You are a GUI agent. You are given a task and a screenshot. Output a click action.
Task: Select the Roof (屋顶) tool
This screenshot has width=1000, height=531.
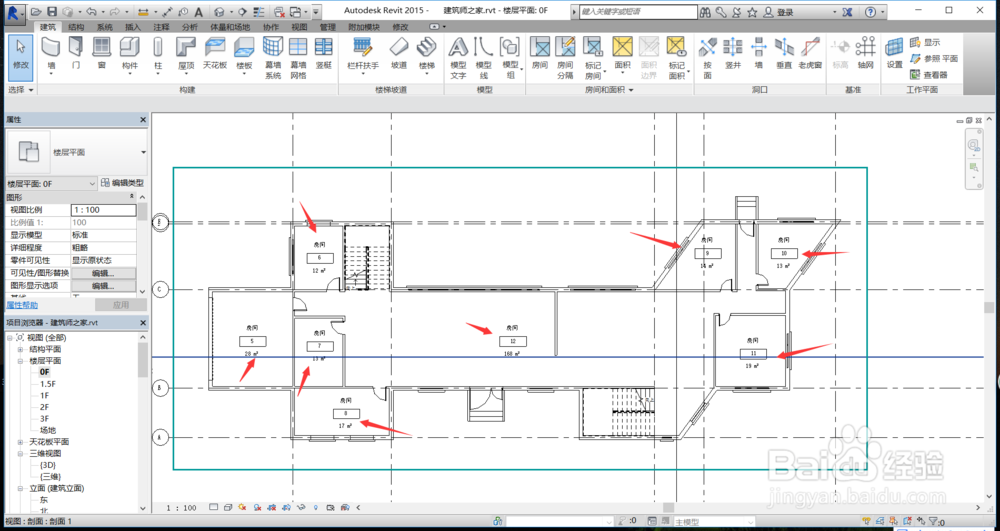tap(186, 54)
